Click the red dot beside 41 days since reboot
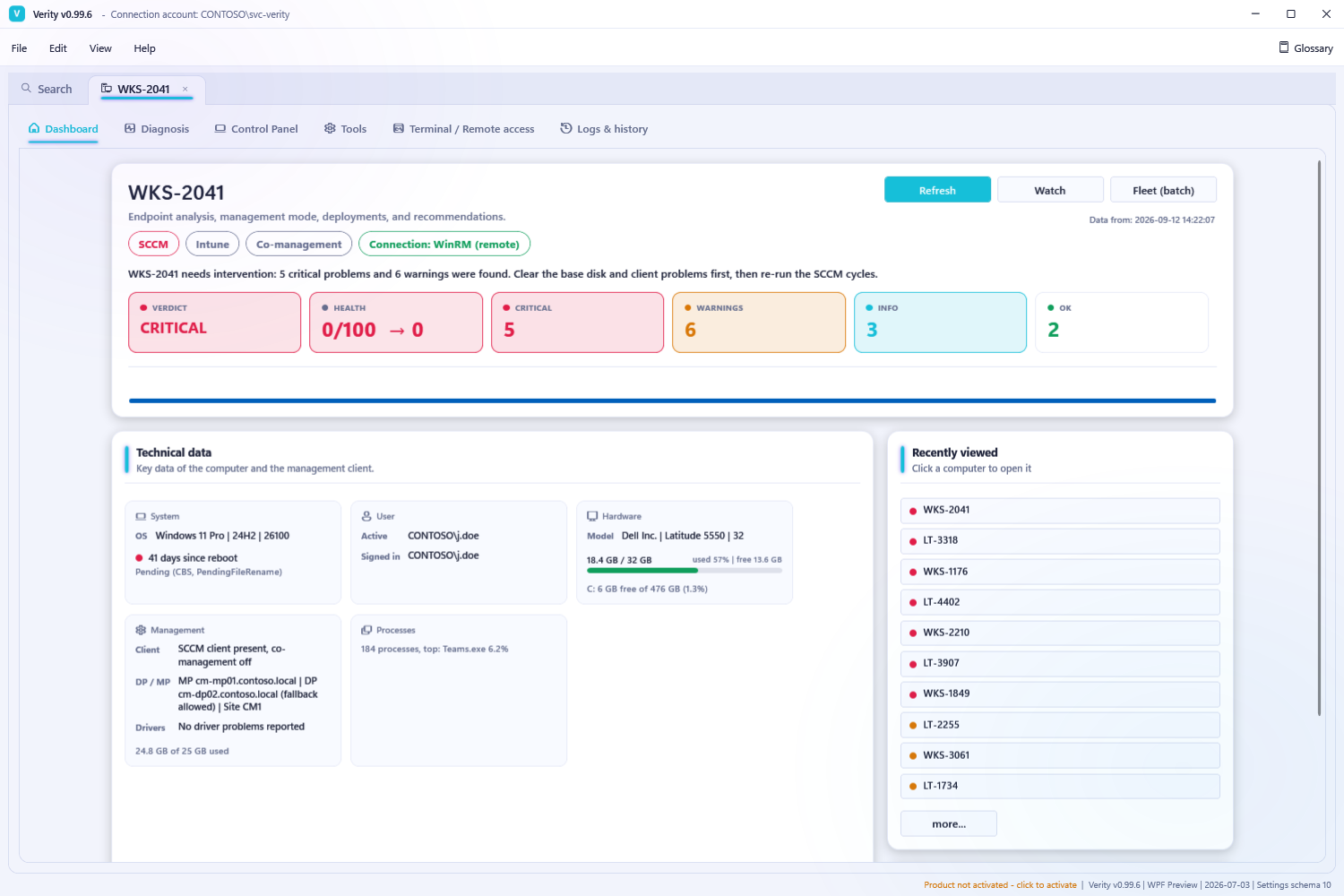The image size is (1344, 896). pos(139,558)
